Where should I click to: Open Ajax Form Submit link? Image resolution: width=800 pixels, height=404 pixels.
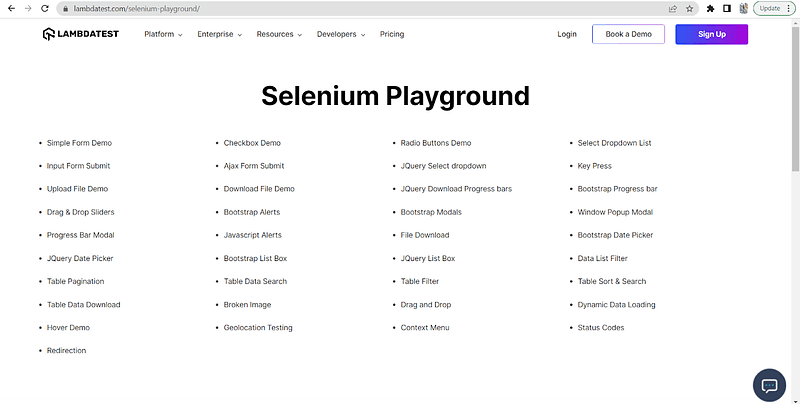(x=254, y=166)
